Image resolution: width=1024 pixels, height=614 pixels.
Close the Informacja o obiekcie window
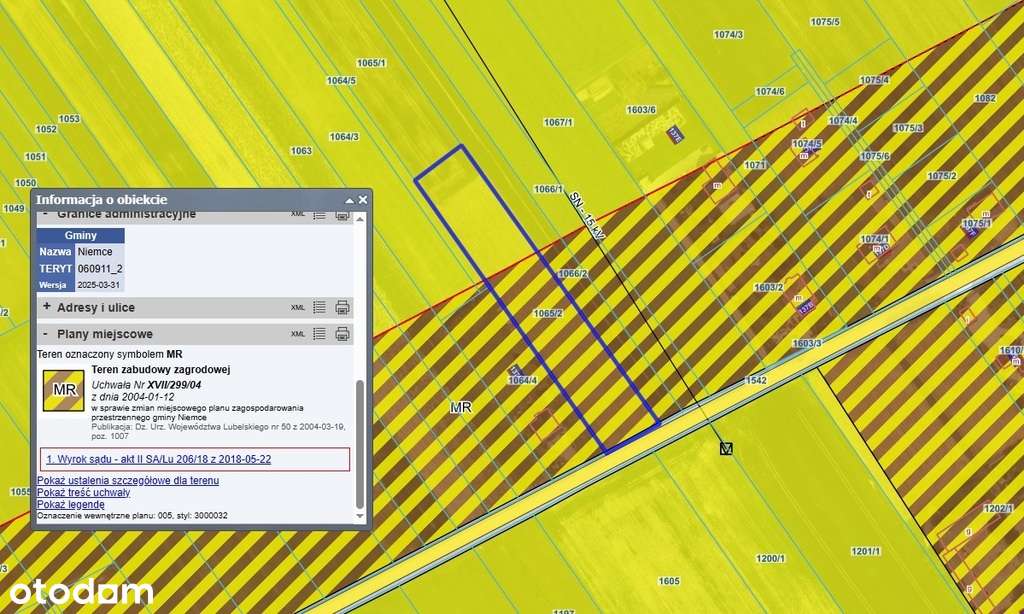click(x=363, y=200)
